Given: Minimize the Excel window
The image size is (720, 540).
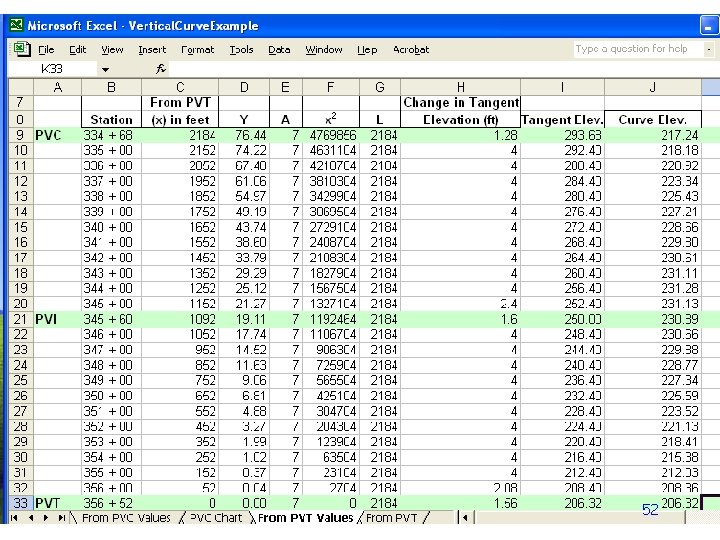Looking at the screenshot, I should point(709,25).
